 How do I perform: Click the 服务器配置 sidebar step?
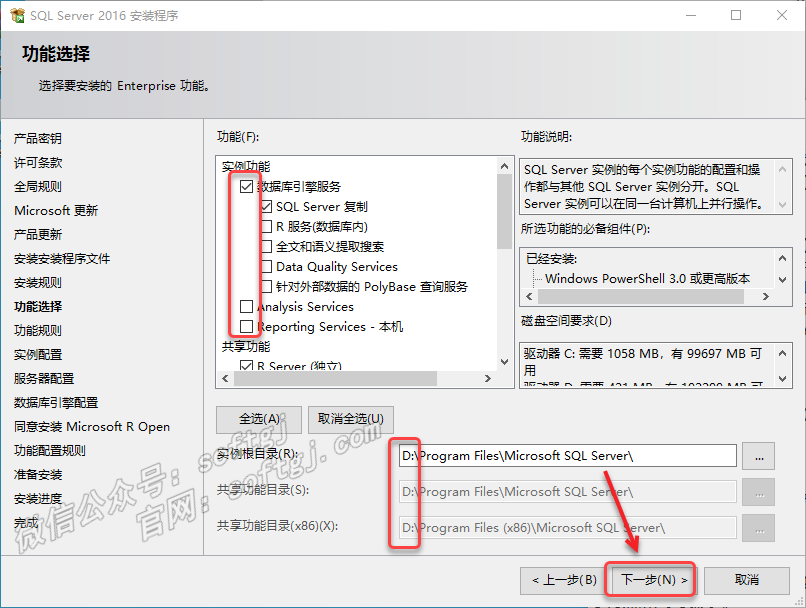click(44, 379)
